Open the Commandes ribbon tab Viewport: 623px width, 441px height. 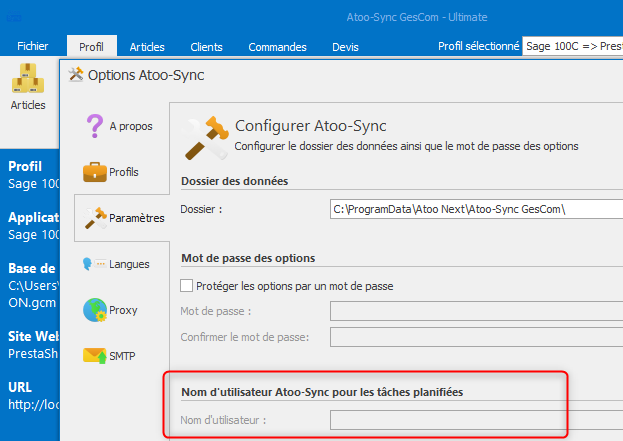pos(277,46)
